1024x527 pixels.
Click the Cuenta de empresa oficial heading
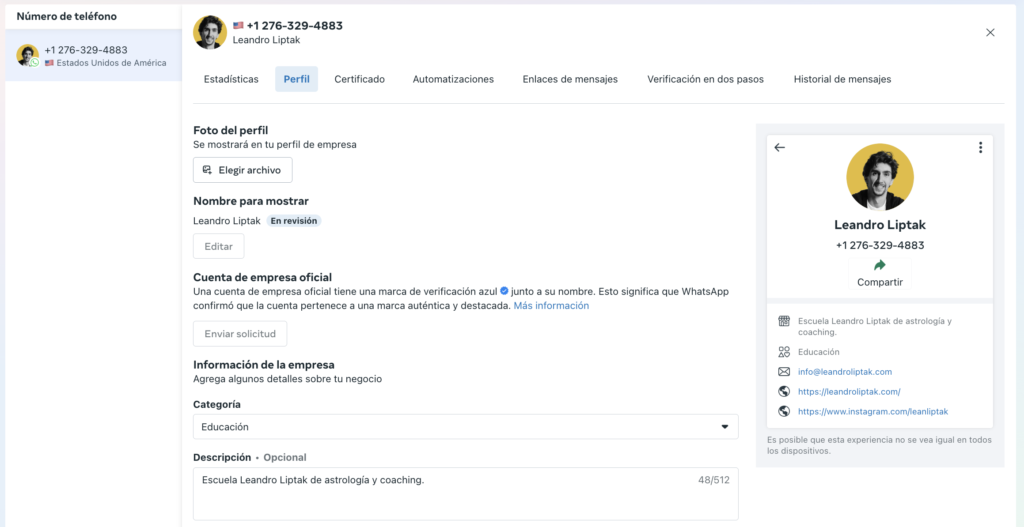(263, 277)
